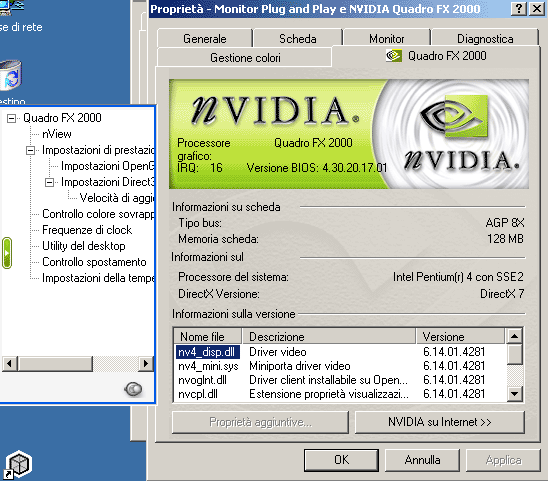The image size is (548, 481).
Task: Click the file list vertical scroll thumb
Action: (514, 354)
